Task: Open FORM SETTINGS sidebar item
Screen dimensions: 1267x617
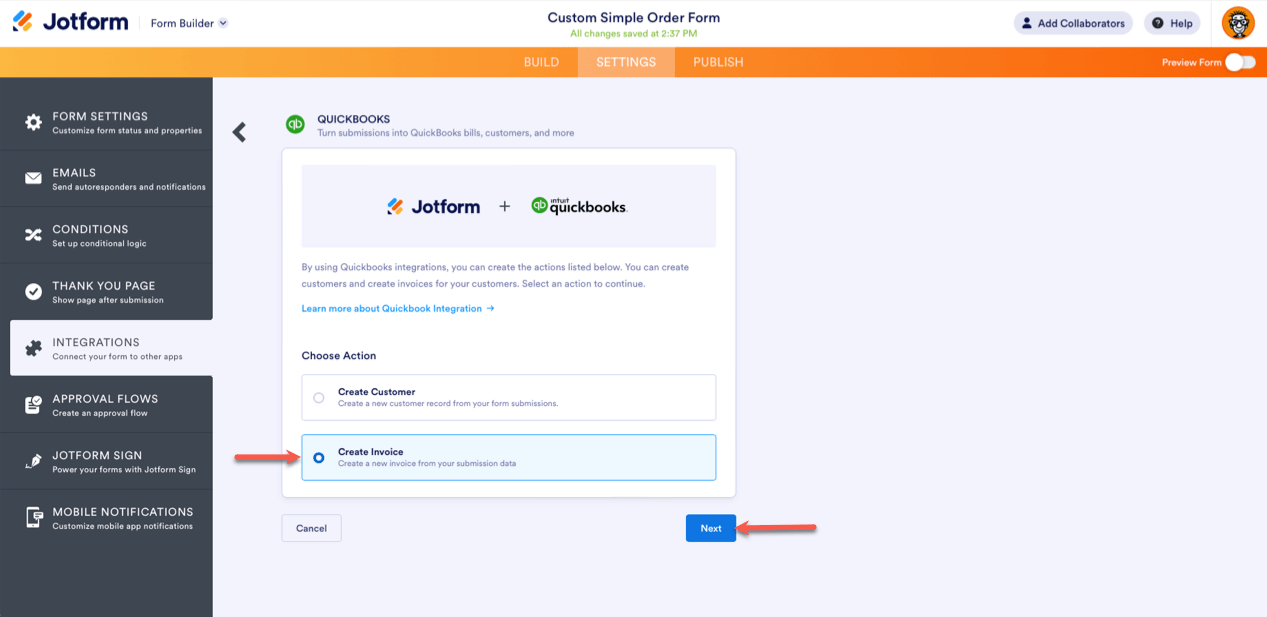Action: tap(106, 122)
